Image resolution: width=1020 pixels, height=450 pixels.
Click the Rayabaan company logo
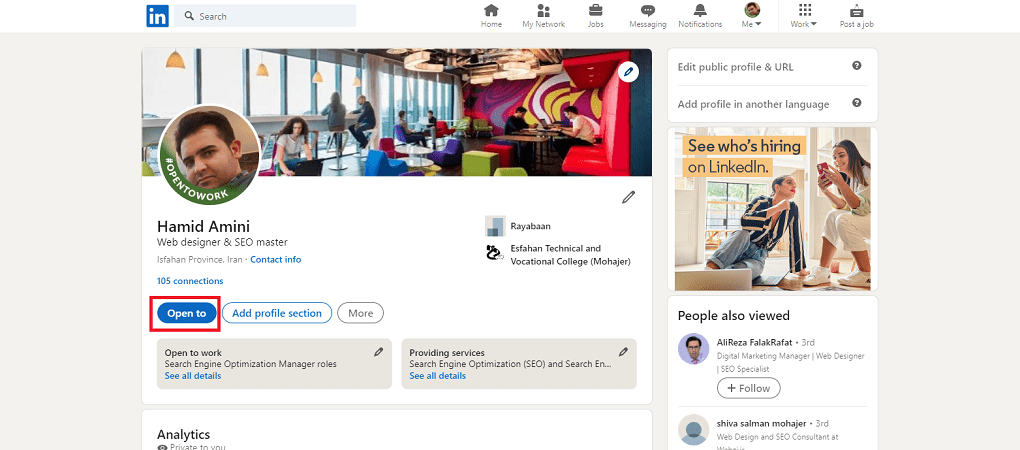coord(495,226)
